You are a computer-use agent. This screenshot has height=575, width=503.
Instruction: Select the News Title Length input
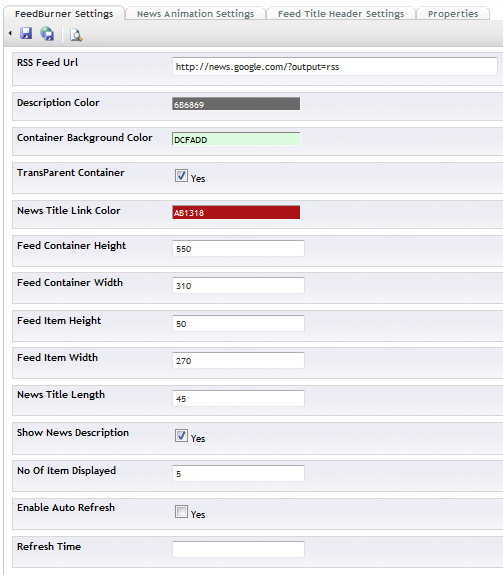tap(238, 399)
